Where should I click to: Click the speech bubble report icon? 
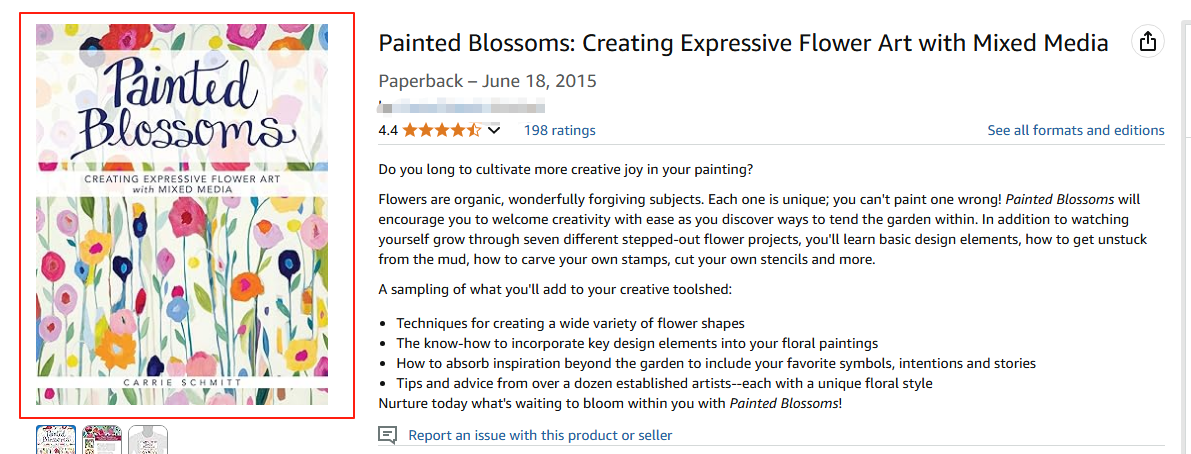pos(388,435)
